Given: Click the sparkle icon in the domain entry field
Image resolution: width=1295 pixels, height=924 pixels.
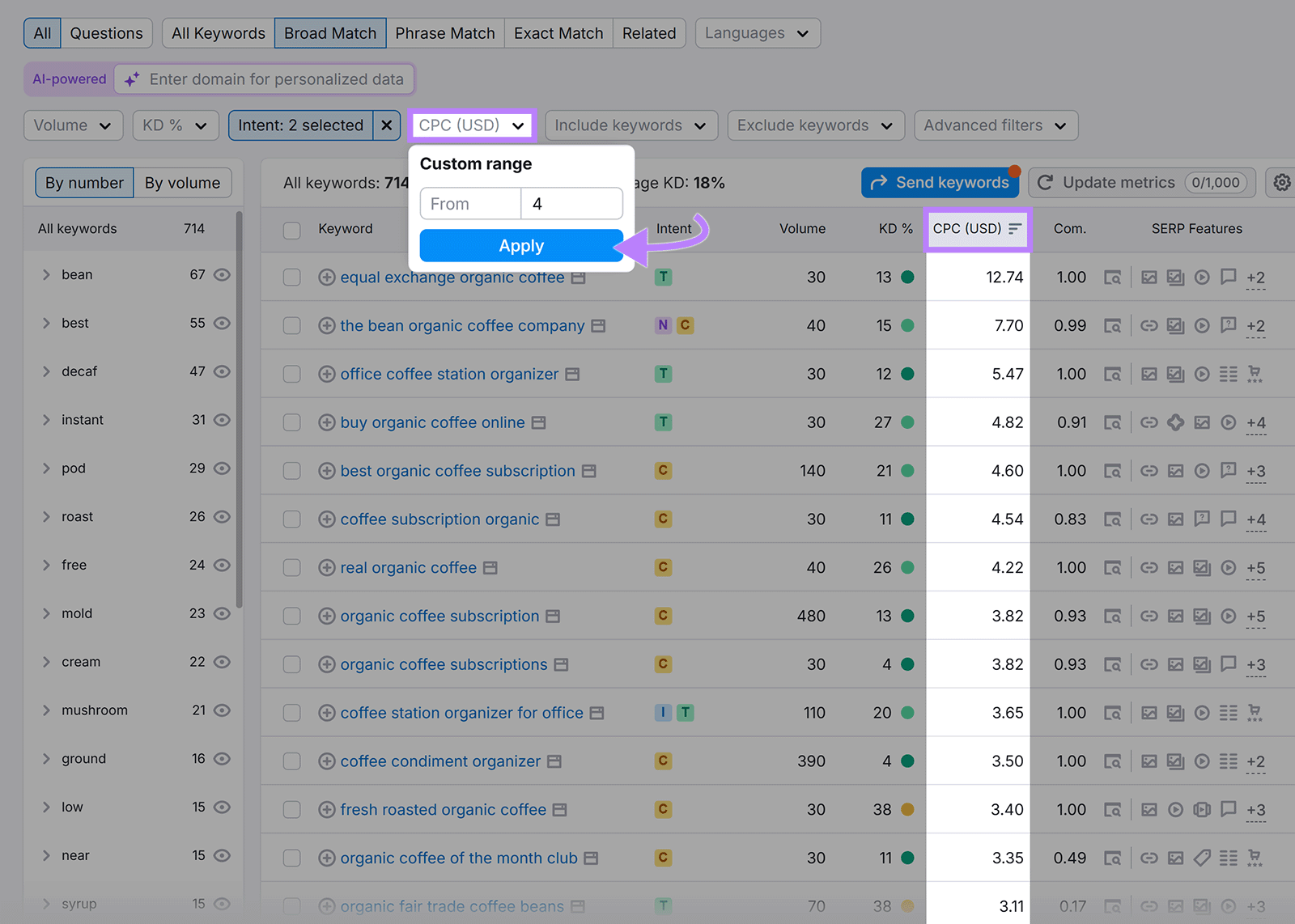Looking at the screenshot, I should [x=132, y=79].
